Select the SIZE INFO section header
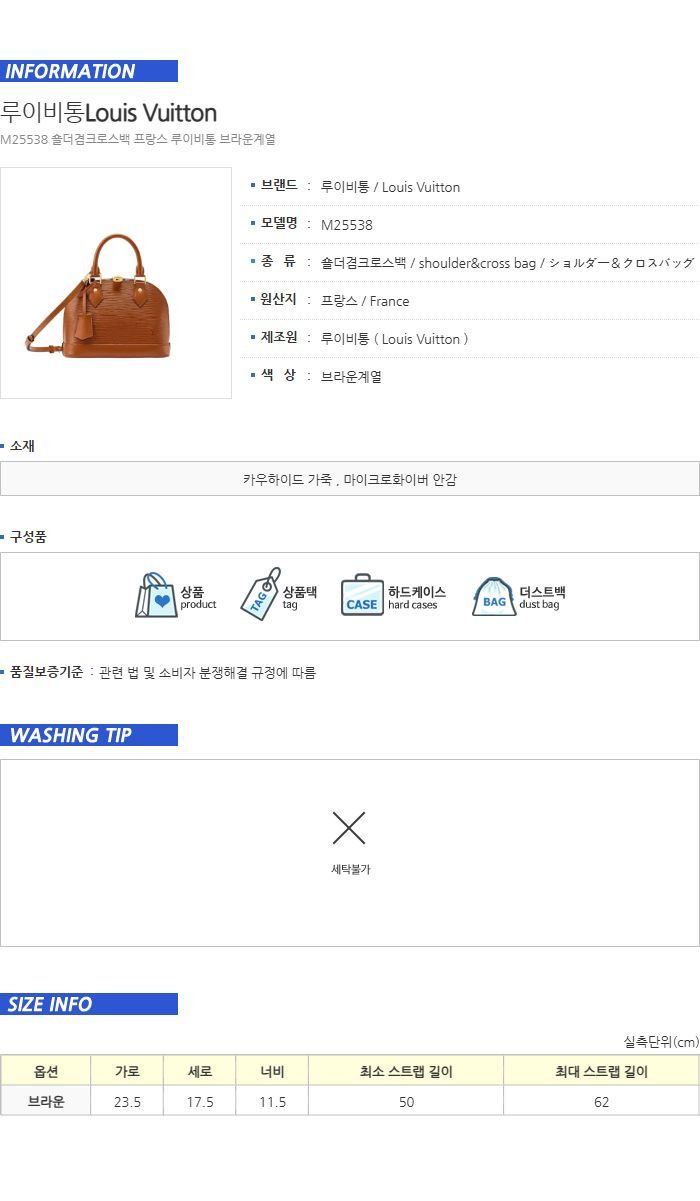Viewport: 700px width, 1201px height. pos(89,1004)
